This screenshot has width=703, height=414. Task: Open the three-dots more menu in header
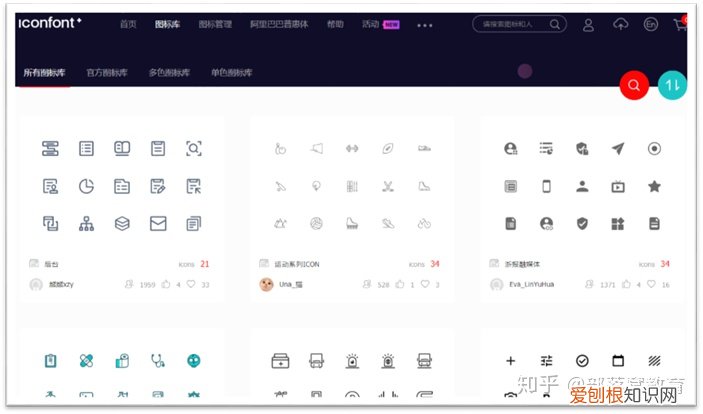(x=425, y=26)
